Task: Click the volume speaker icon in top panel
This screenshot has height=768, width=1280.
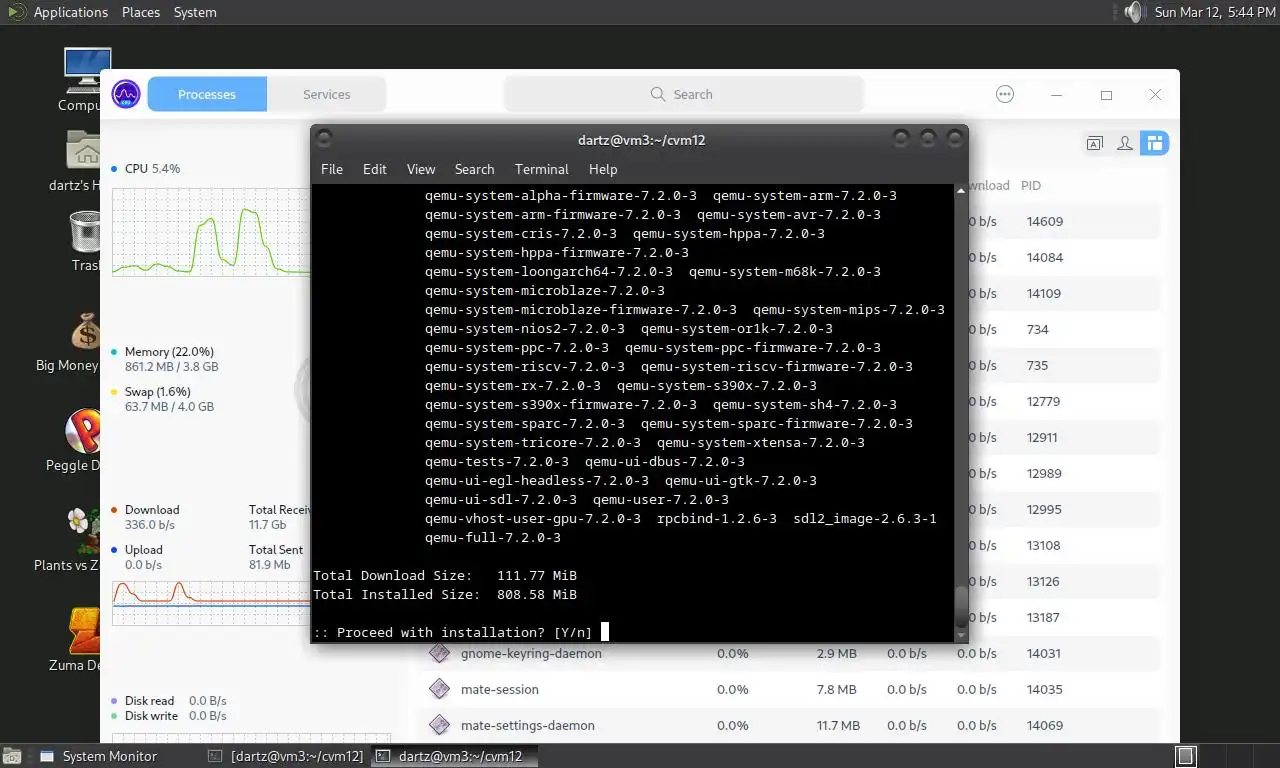Action: click(1133, 12)
